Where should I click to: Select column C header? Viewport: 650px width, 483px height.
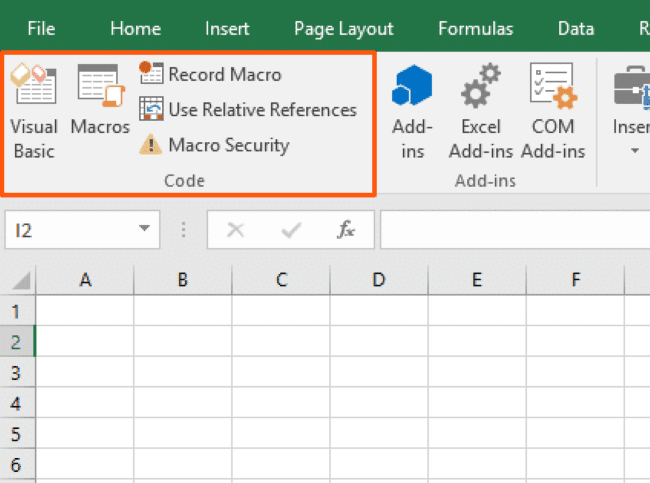pos(281,280)
